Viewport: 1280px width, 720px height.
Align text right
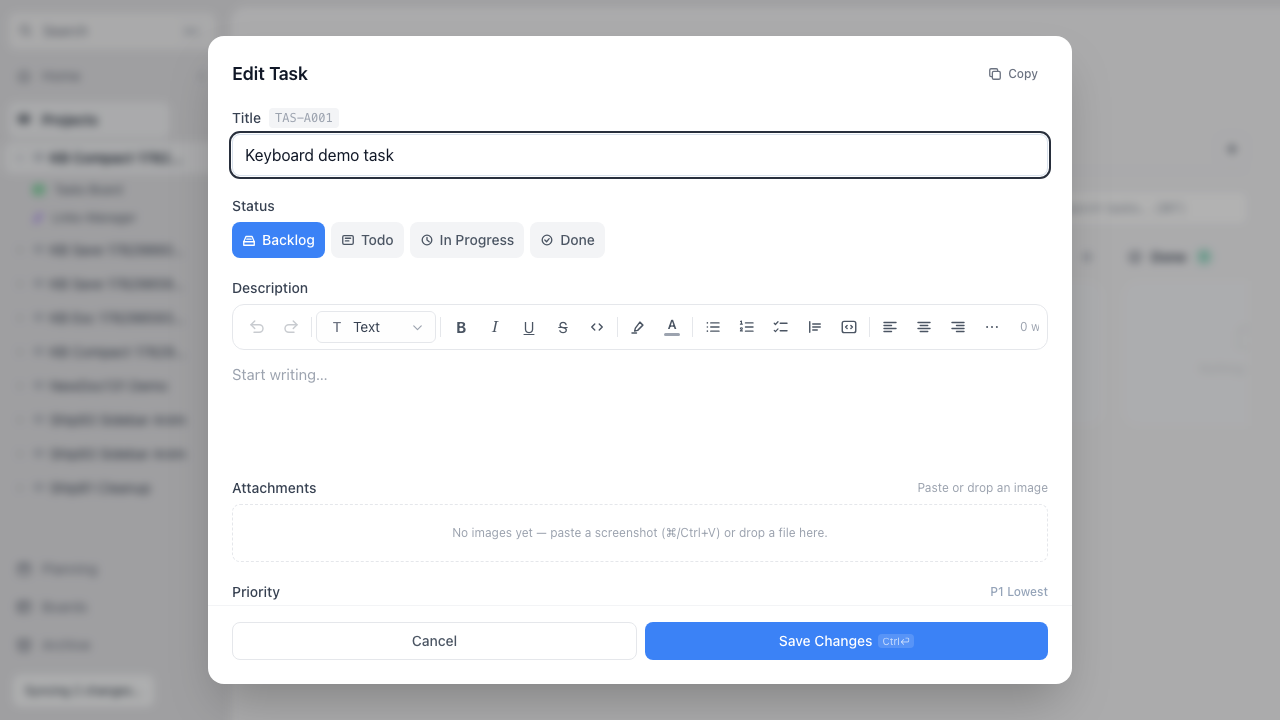point(958,327)
